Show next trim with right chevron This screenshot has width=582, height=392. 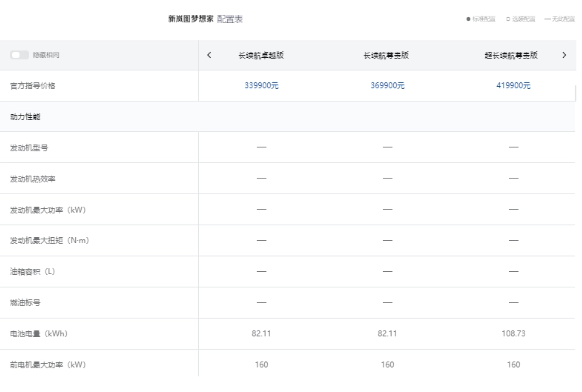click(564, 55)
